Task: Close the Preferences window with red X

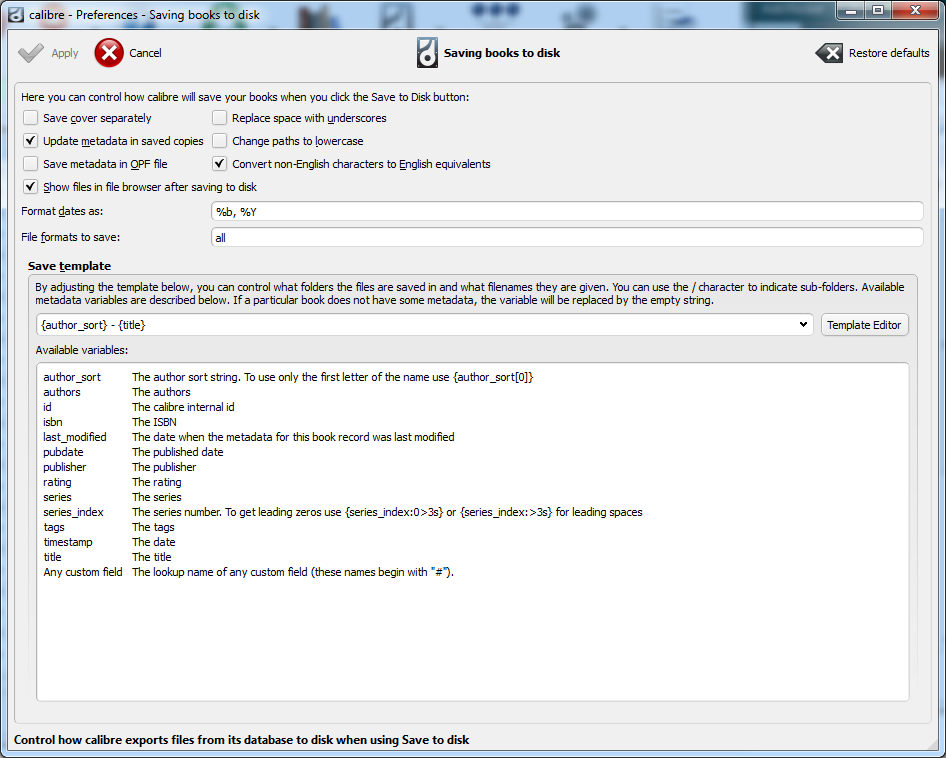Action: tap(915, 11)
